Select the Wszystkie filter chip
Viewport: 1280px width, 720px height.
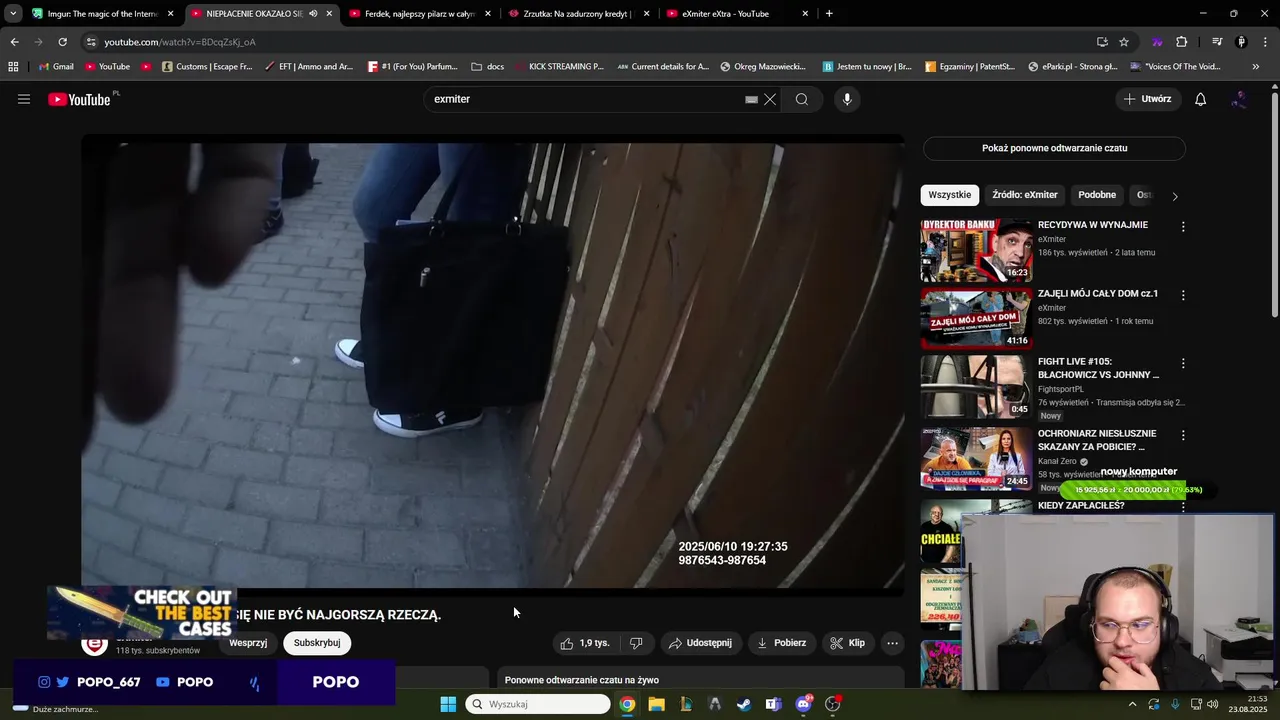point(949,195)
